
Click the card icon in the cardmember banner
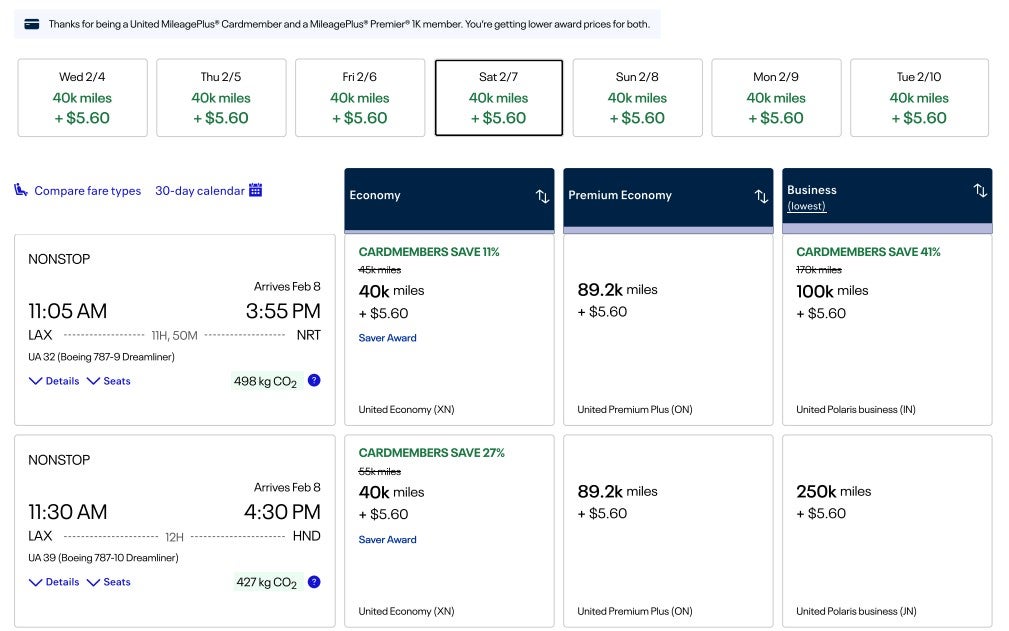pos(31,24)
